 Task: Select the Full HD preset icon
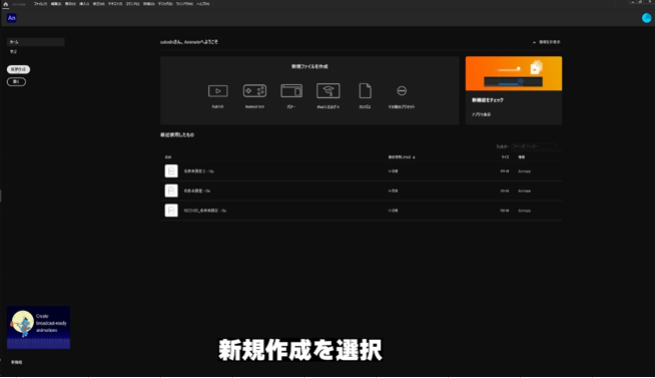point(218,91)
